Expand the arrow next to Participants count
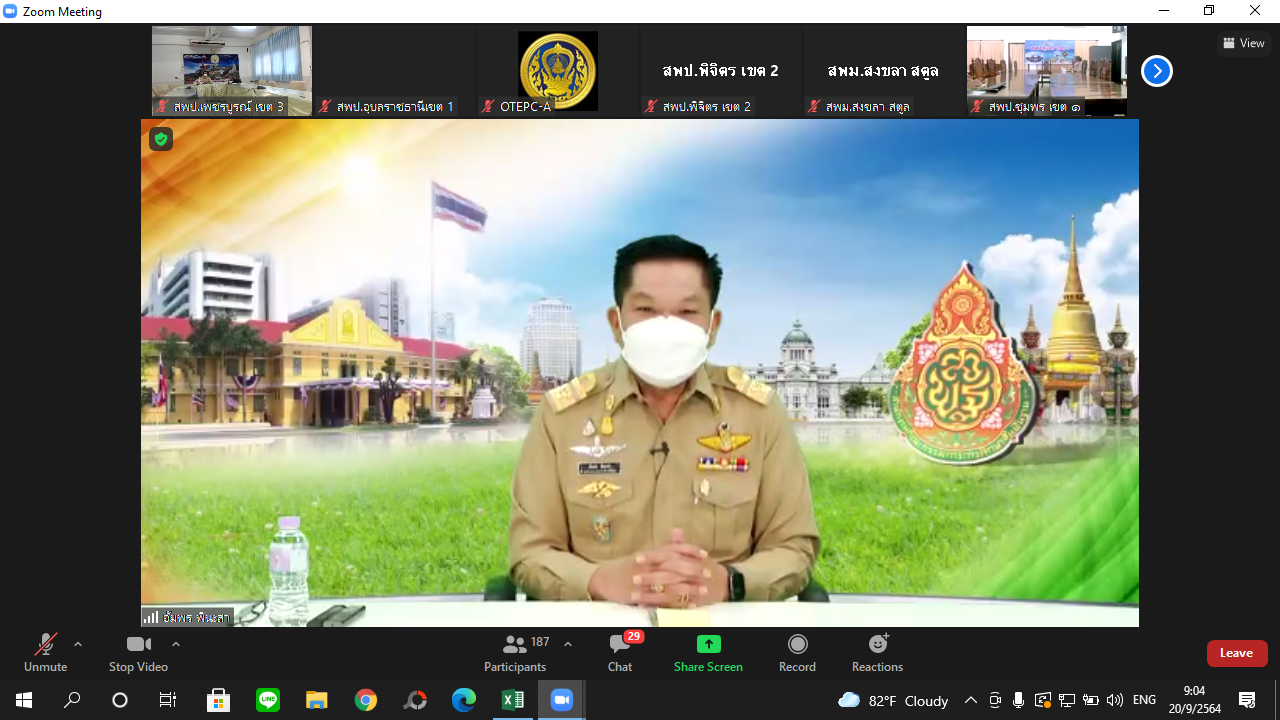1280x720 pixels. point(568,644)
